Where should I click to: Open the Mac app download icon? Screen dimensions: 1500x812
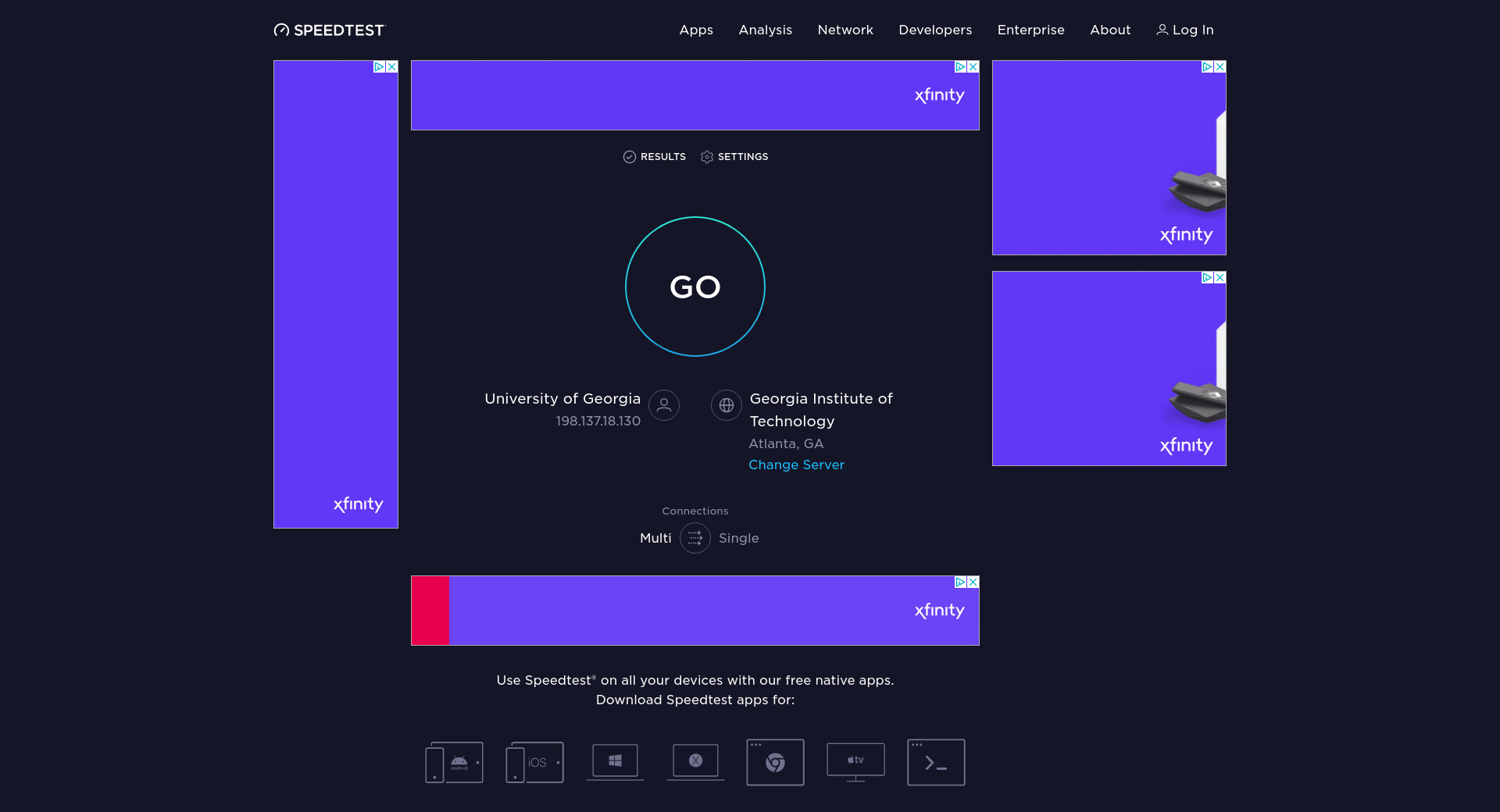695,762
